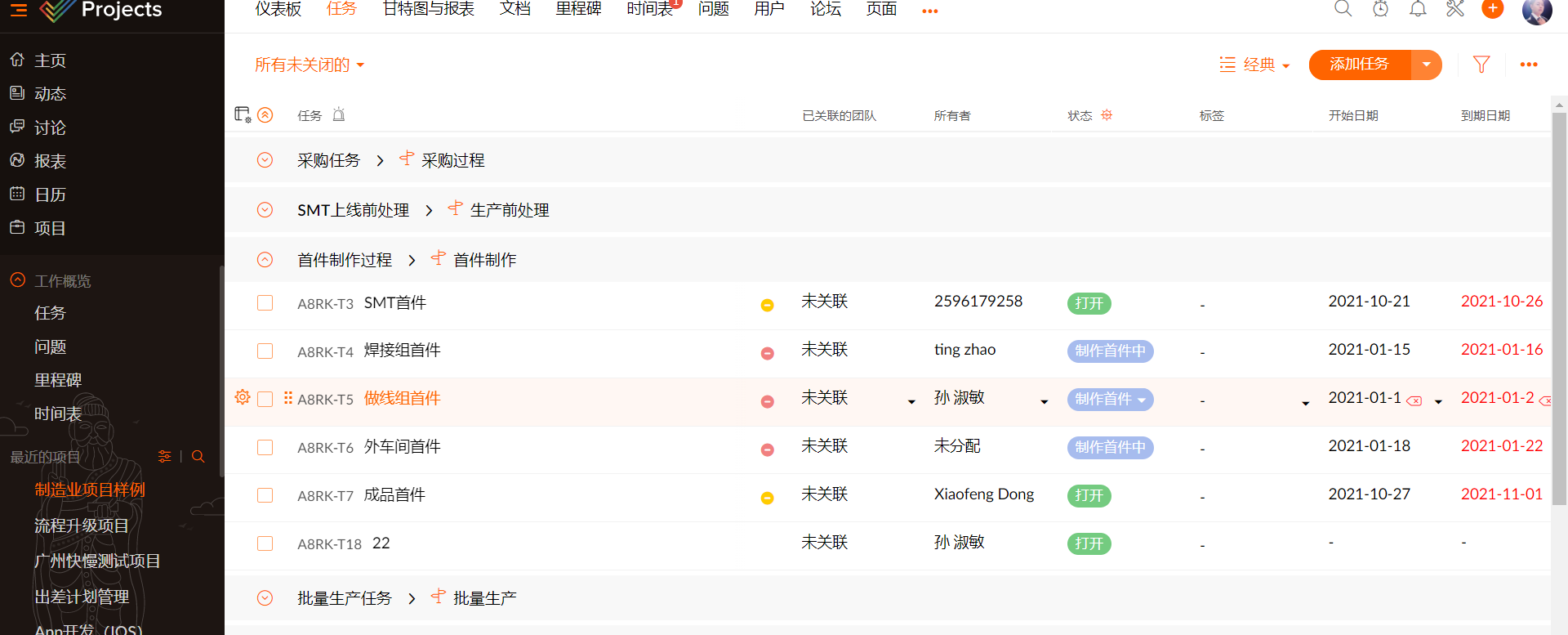Click the search magnifier in top bar
The width and height of the screenshot is (1568, 635).
click(x=1343, y=9)
